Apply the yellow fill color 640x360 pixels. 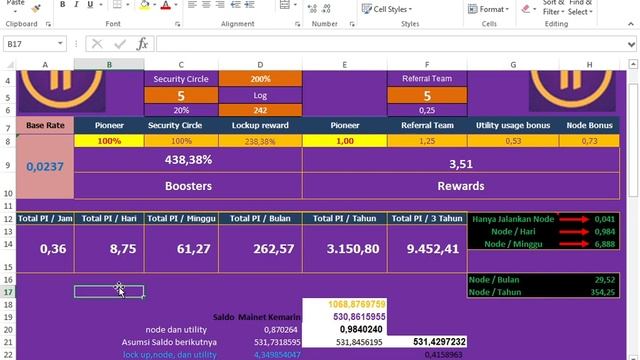(x=144, y=4)
